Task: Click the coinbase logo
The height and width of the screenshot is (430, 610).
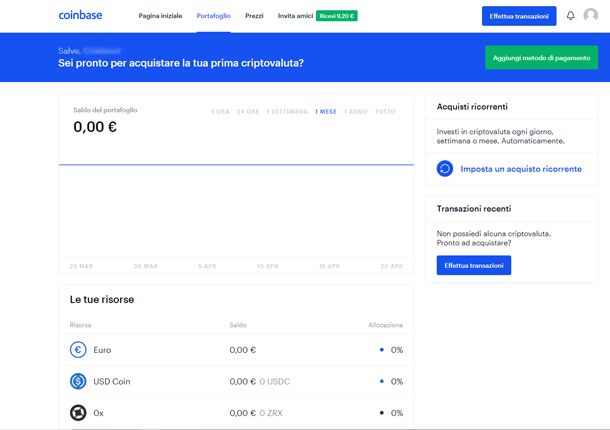Action: [x=80, y=16]
